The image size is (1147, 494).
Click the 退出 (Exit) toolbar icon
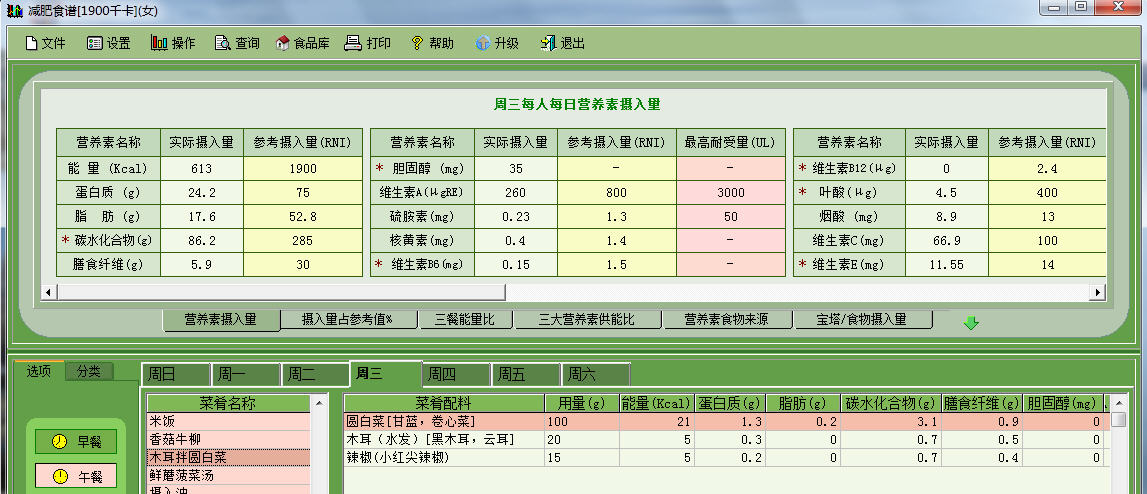pos(548,43)
